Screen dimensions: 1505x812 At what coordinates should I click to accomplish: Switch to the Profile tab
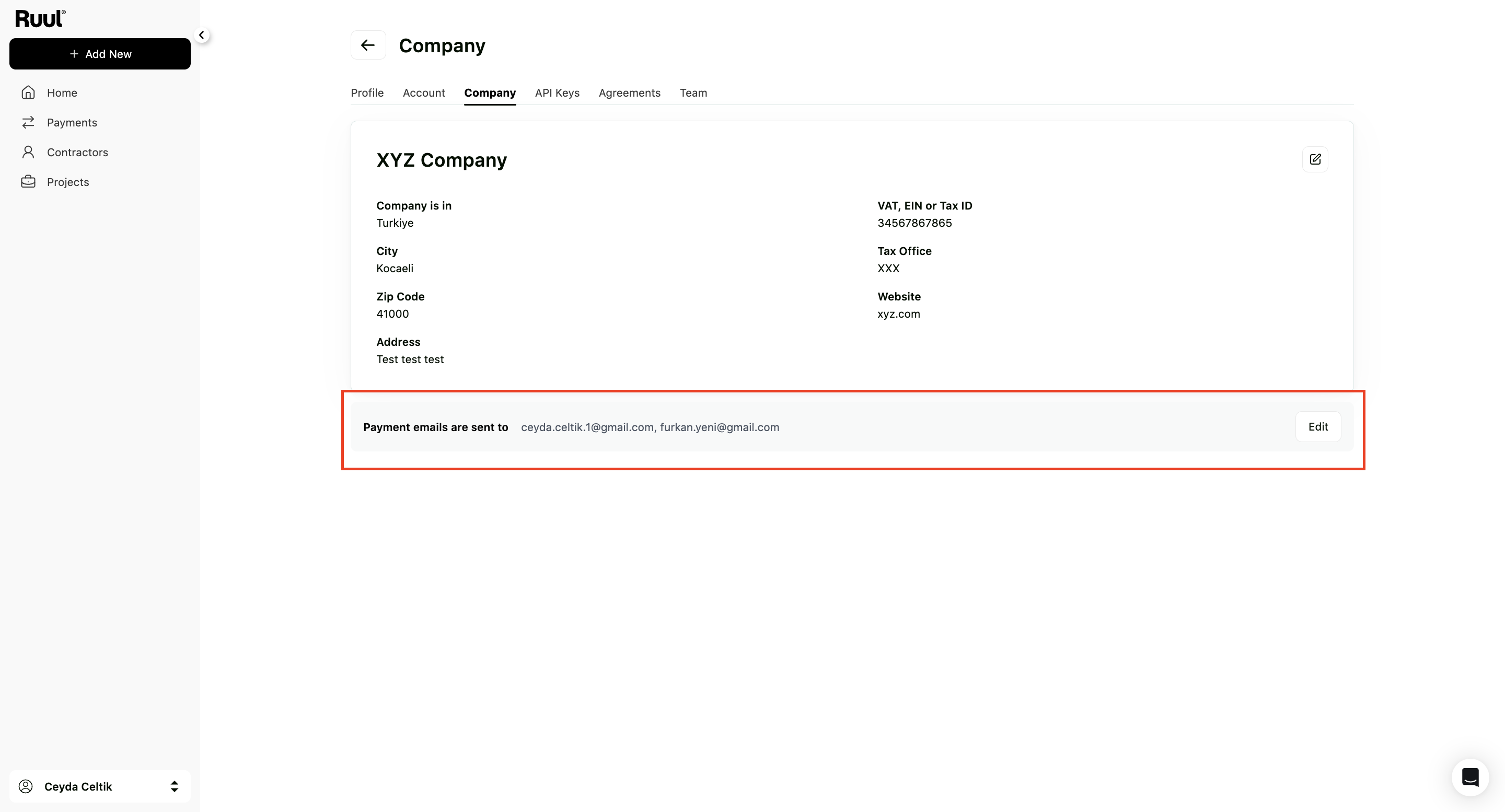(367, 93)
